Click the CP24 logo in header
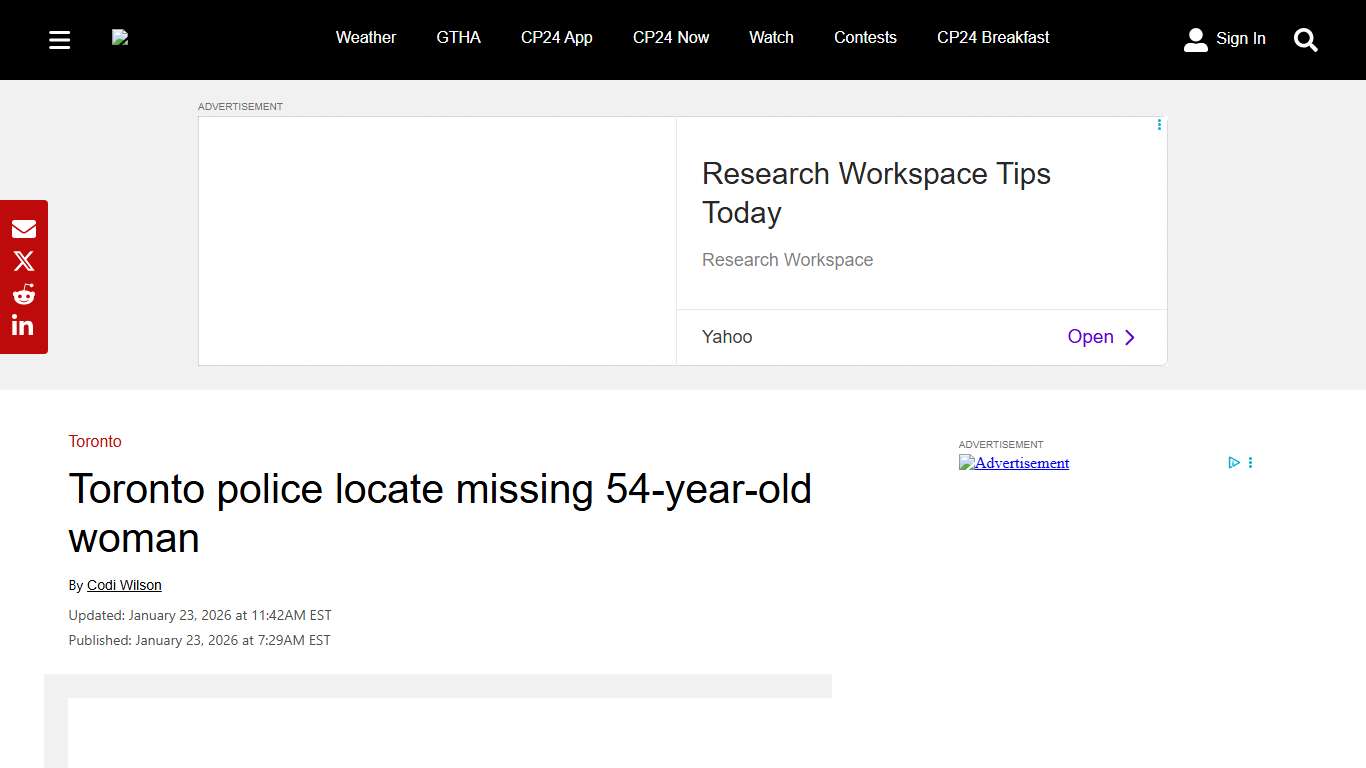This screenshot has width=1366, height=768. (x=120, y=38)
